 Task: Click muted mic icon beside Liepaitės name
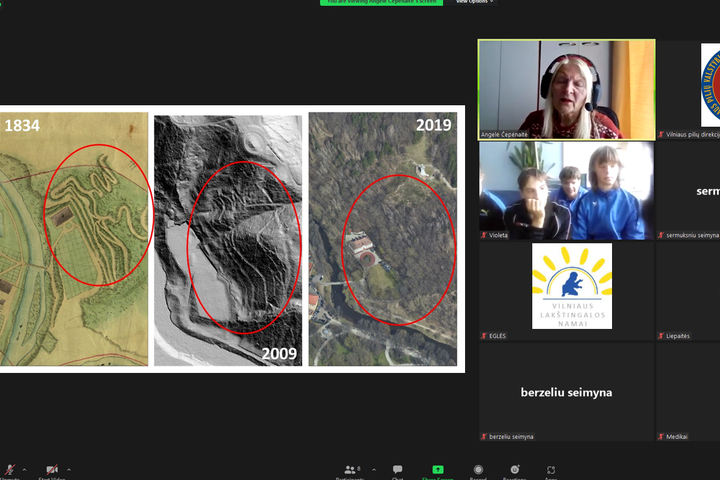(661, 336)
